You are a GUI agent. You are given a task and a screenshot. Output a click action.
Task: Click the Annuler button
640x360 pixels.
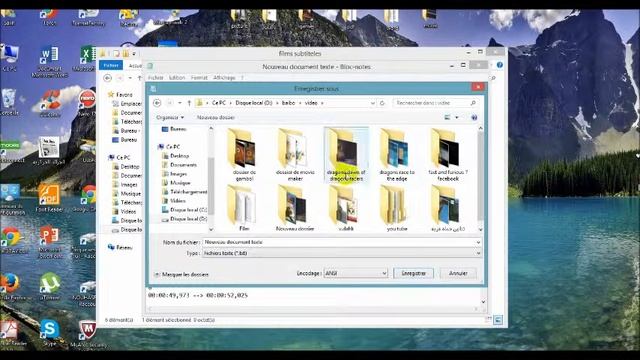coord(458,273)
